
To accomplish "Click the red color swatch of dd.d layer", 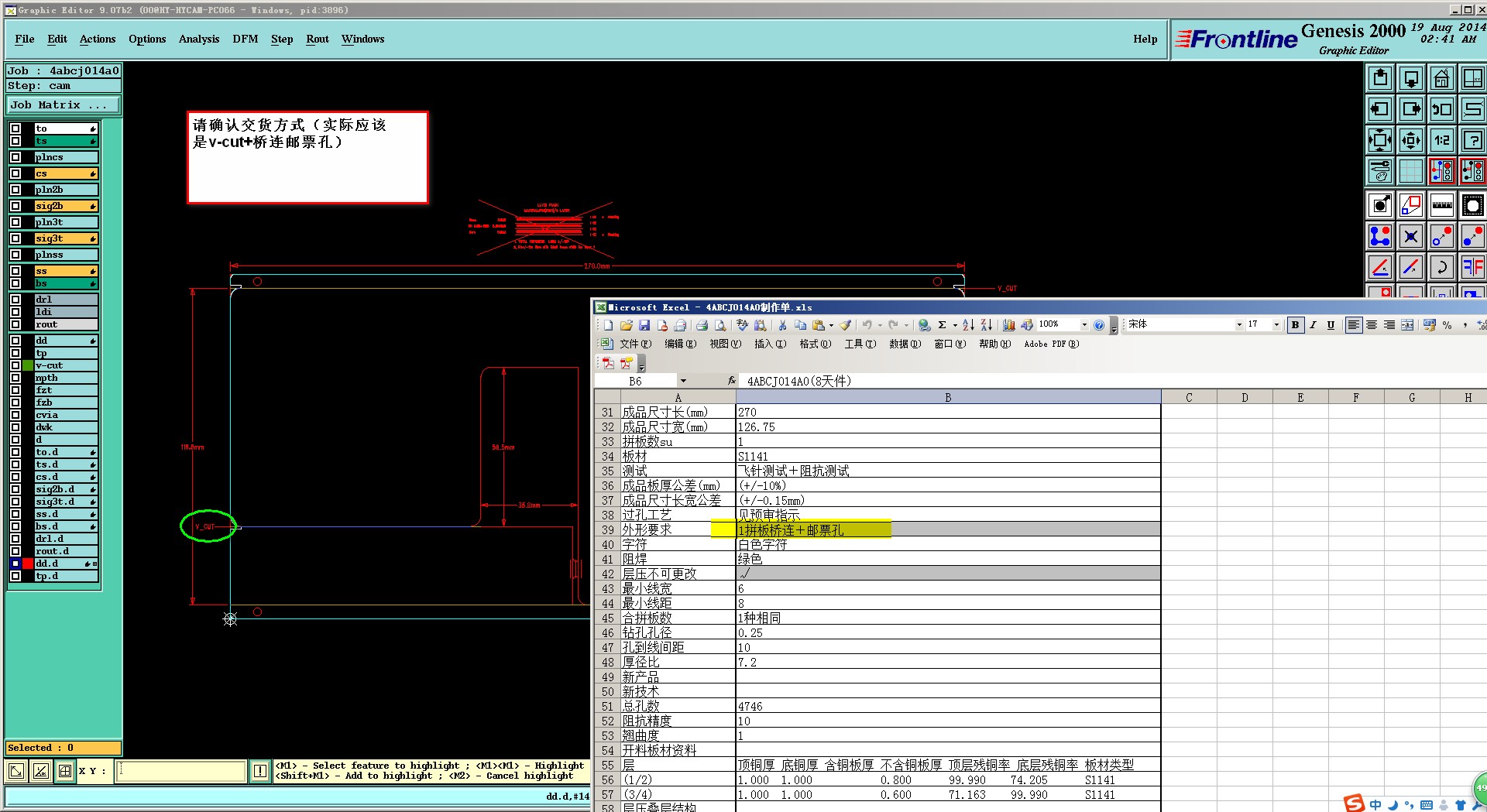I will click(x=28, y=564).
